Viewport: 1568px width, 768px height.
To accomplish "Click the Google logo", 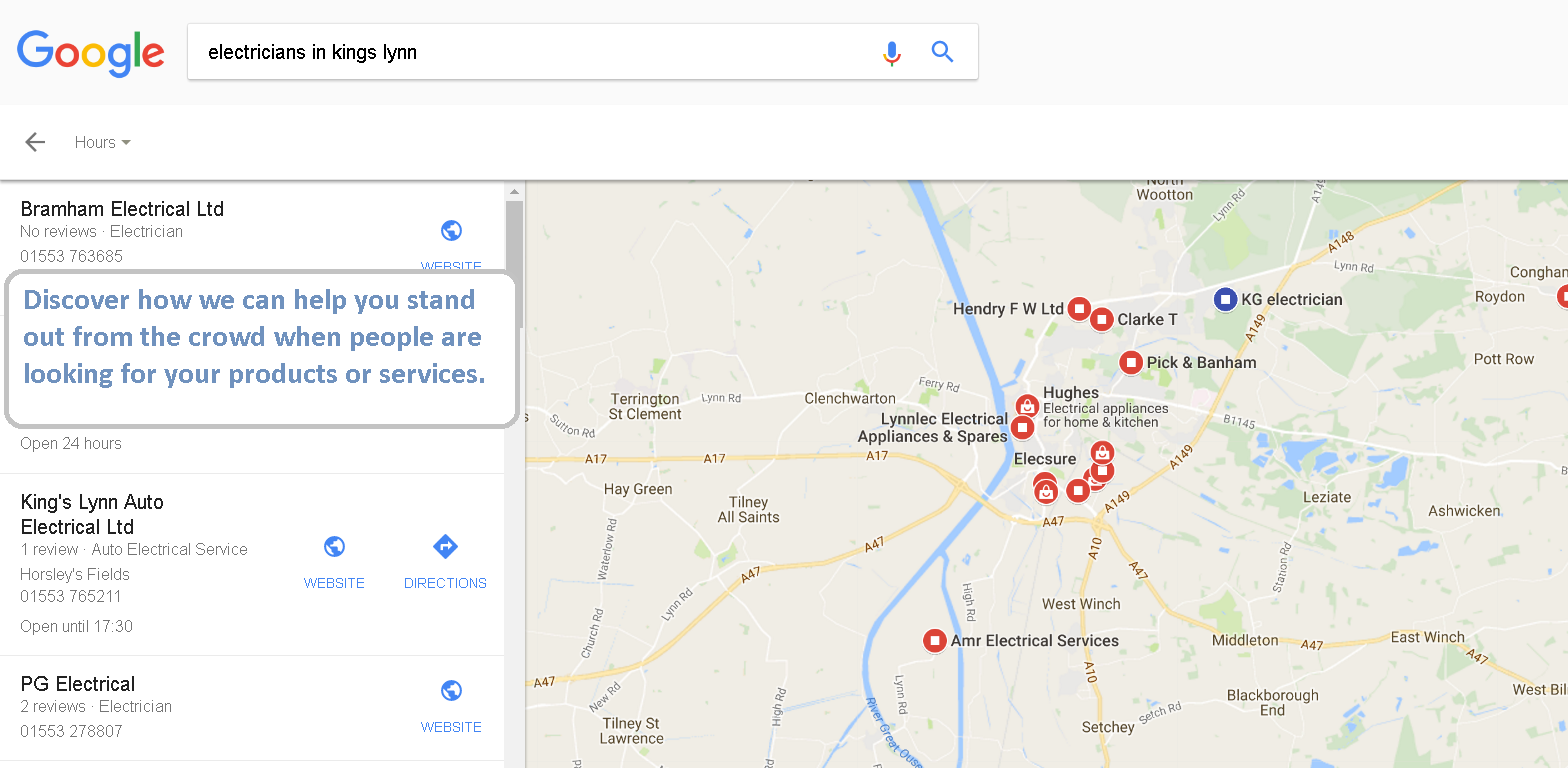I will pos(91,53).
